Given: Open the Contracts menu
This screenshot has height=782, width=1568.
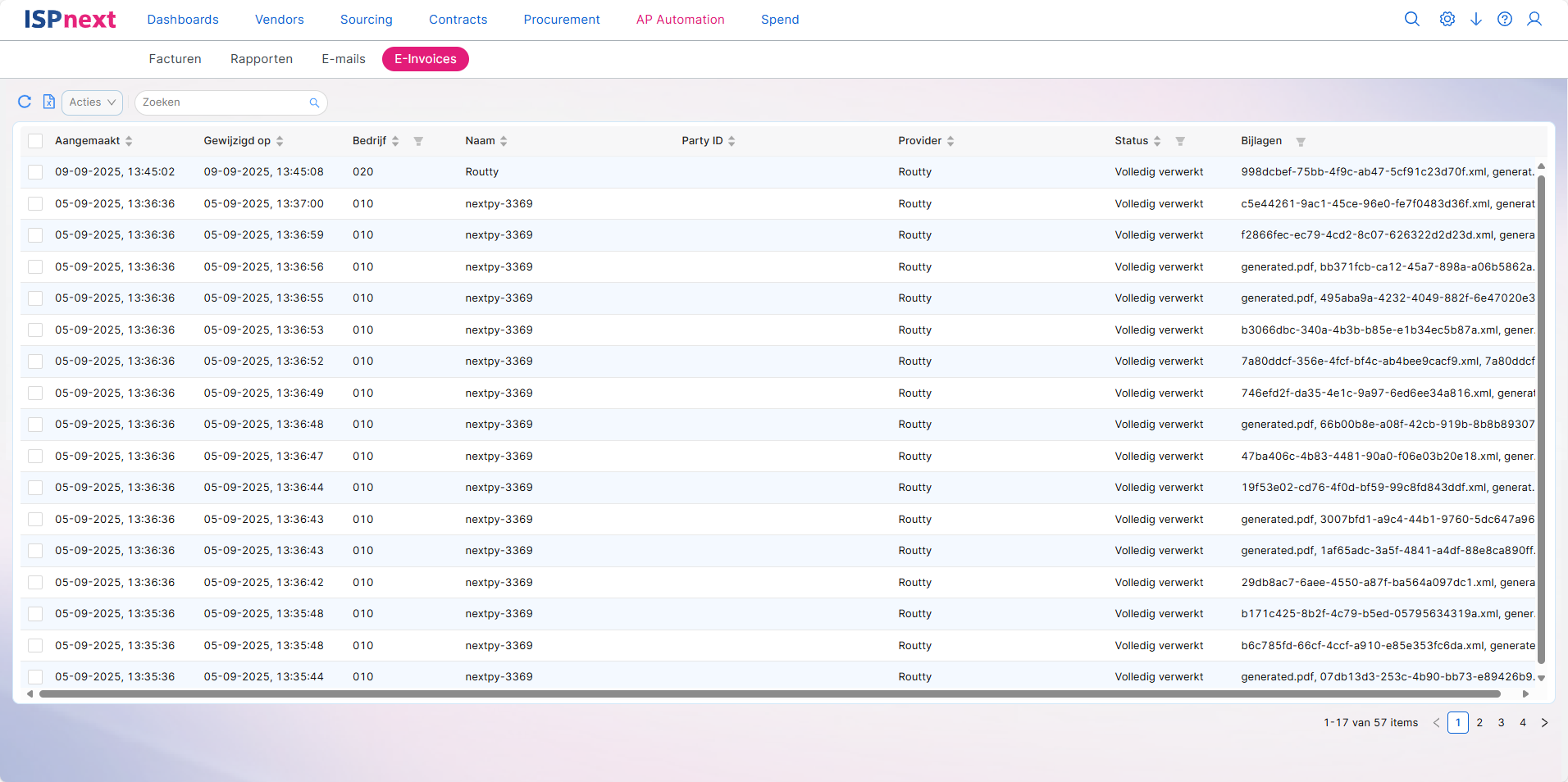Looking at the screenshot, I should (x=458, y=20).
